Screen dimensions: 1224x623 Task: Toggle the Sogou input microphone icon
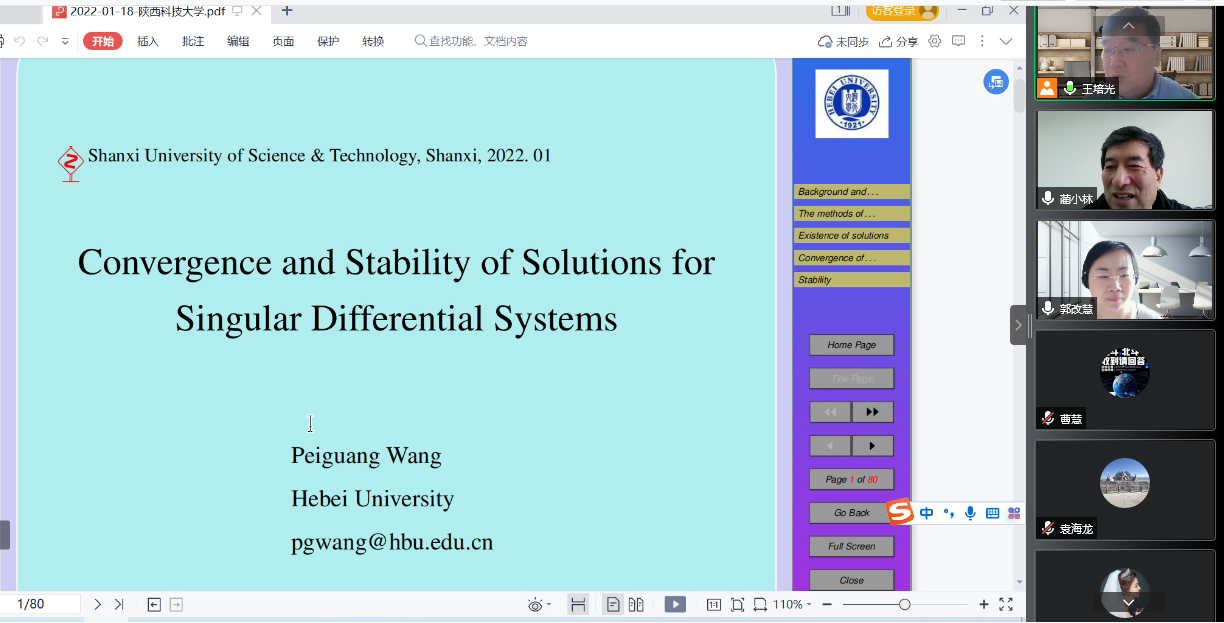click(970, 513)
